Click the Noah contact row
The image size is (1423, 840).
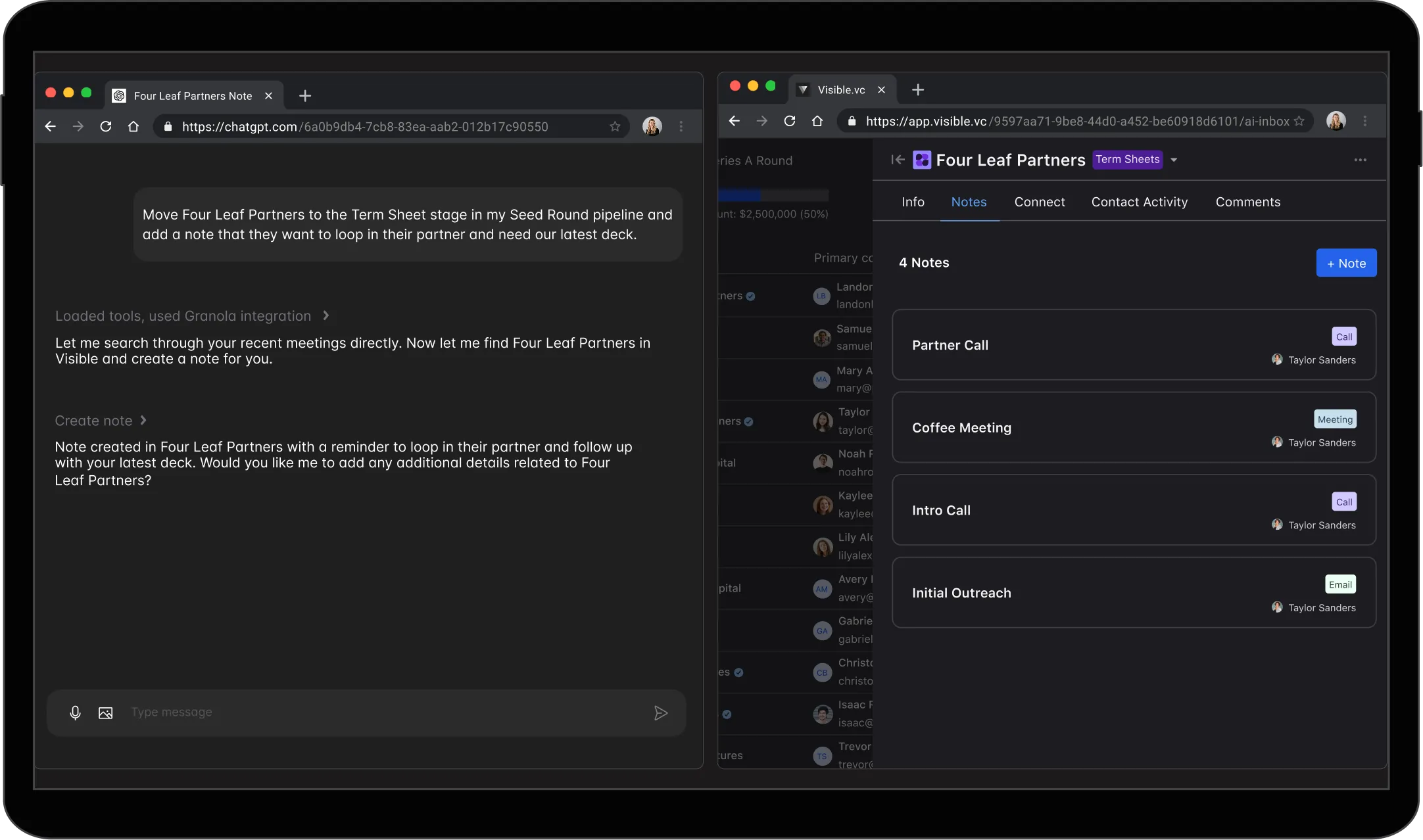(796, 463)
